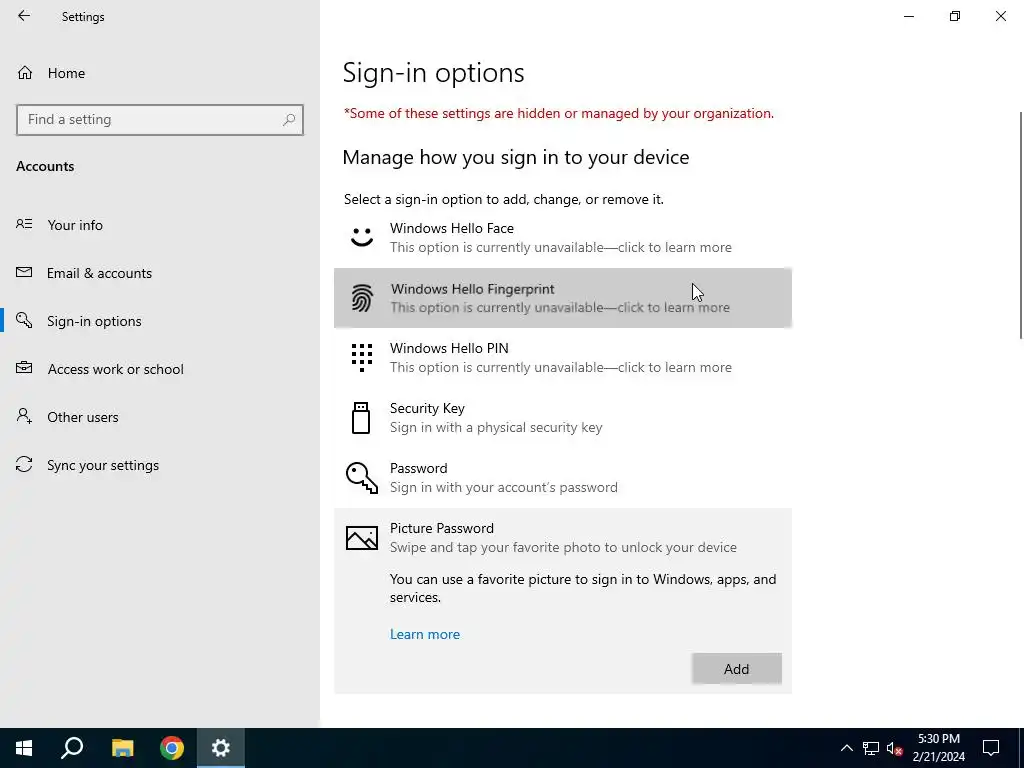Image resolution: width=1024 pixels, height=768 pixels.
Task: Click the 'Swipe and tap your favorite photo' description
Action: [x=563, y=547]
